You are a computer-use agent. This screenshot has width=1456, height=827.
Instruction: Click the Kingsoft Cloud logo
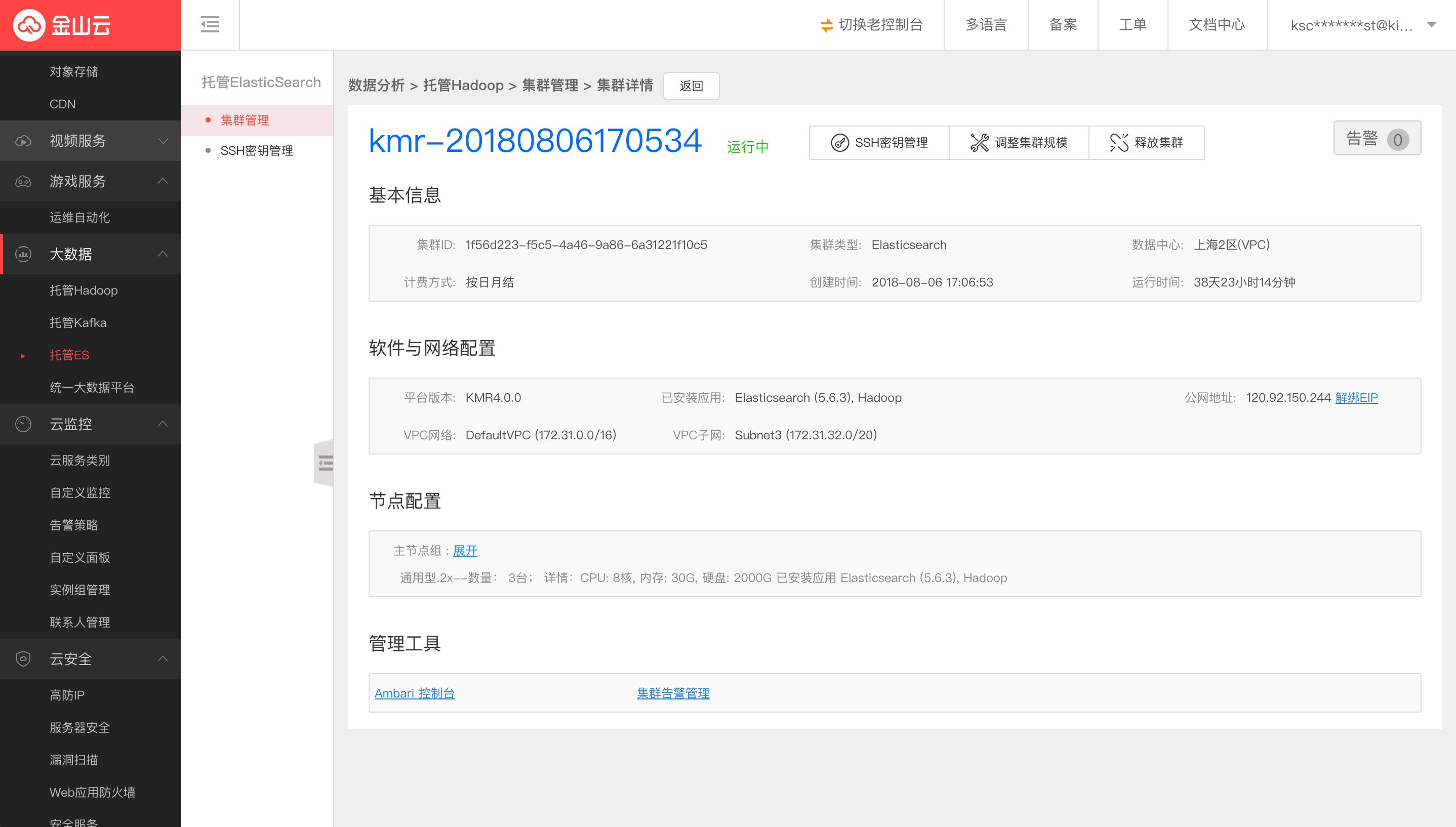coord(62,25)
